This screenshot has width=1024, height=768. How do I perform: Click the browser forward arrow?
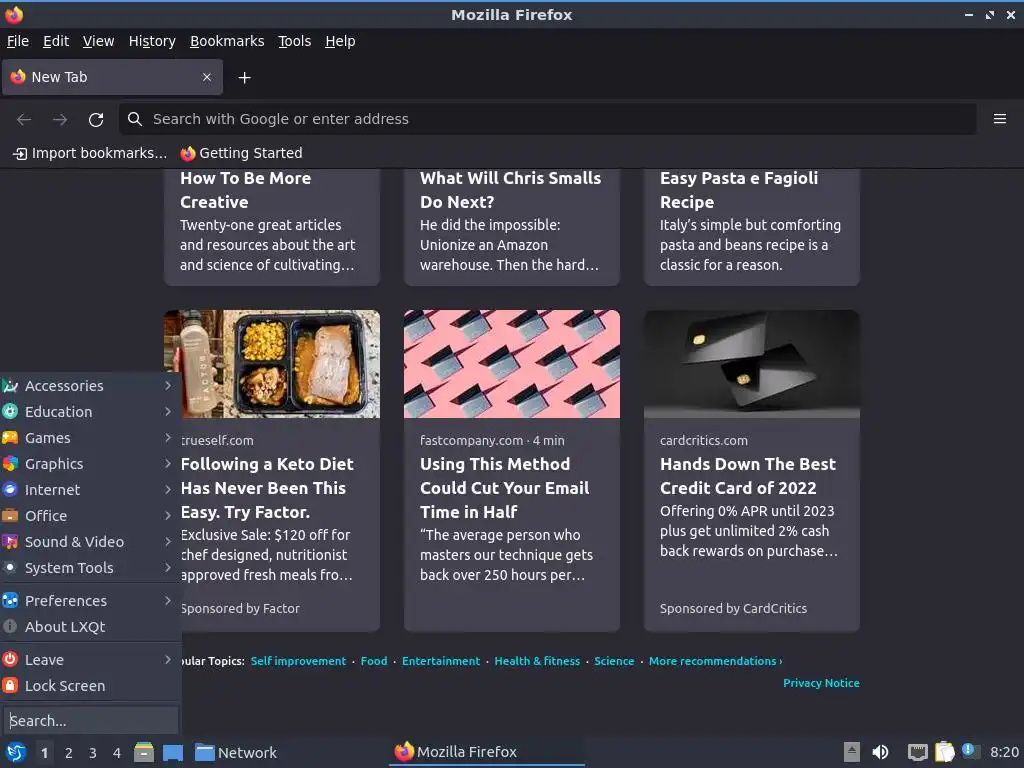click(x=60, y=120)
